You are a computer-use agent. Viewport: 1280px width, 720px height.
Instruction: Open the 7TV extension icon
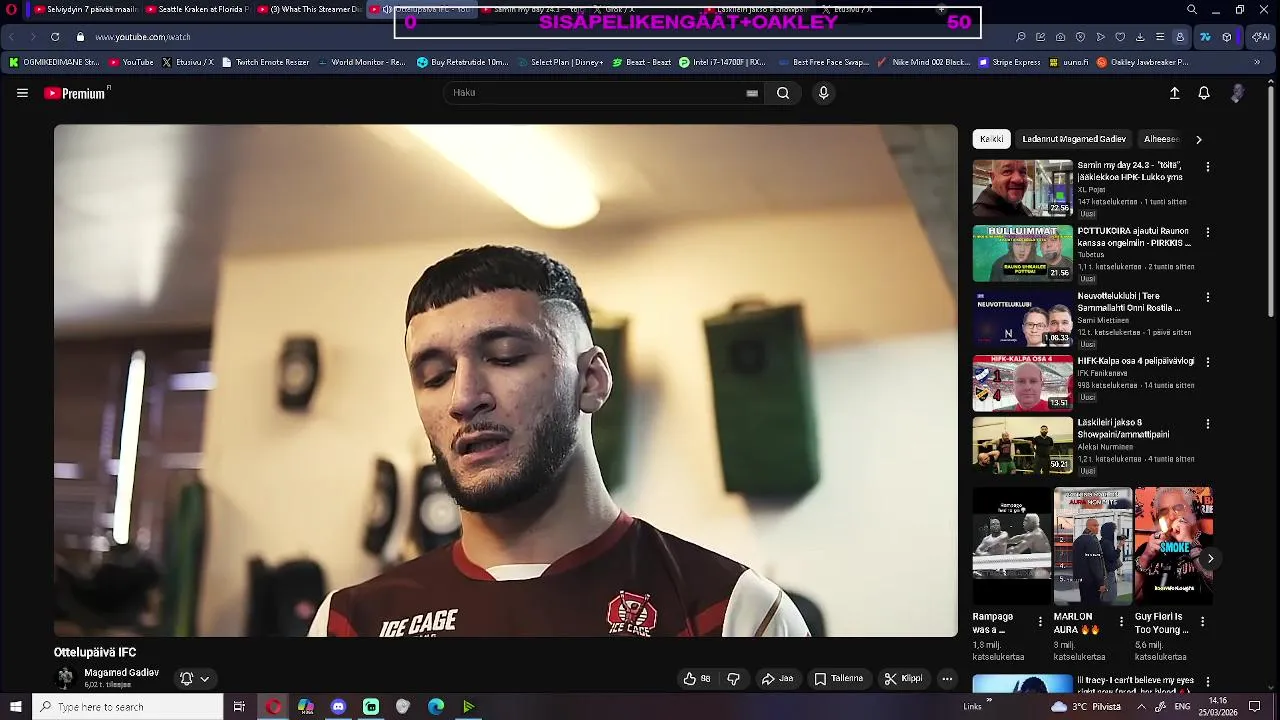[x=1205, y=37]
